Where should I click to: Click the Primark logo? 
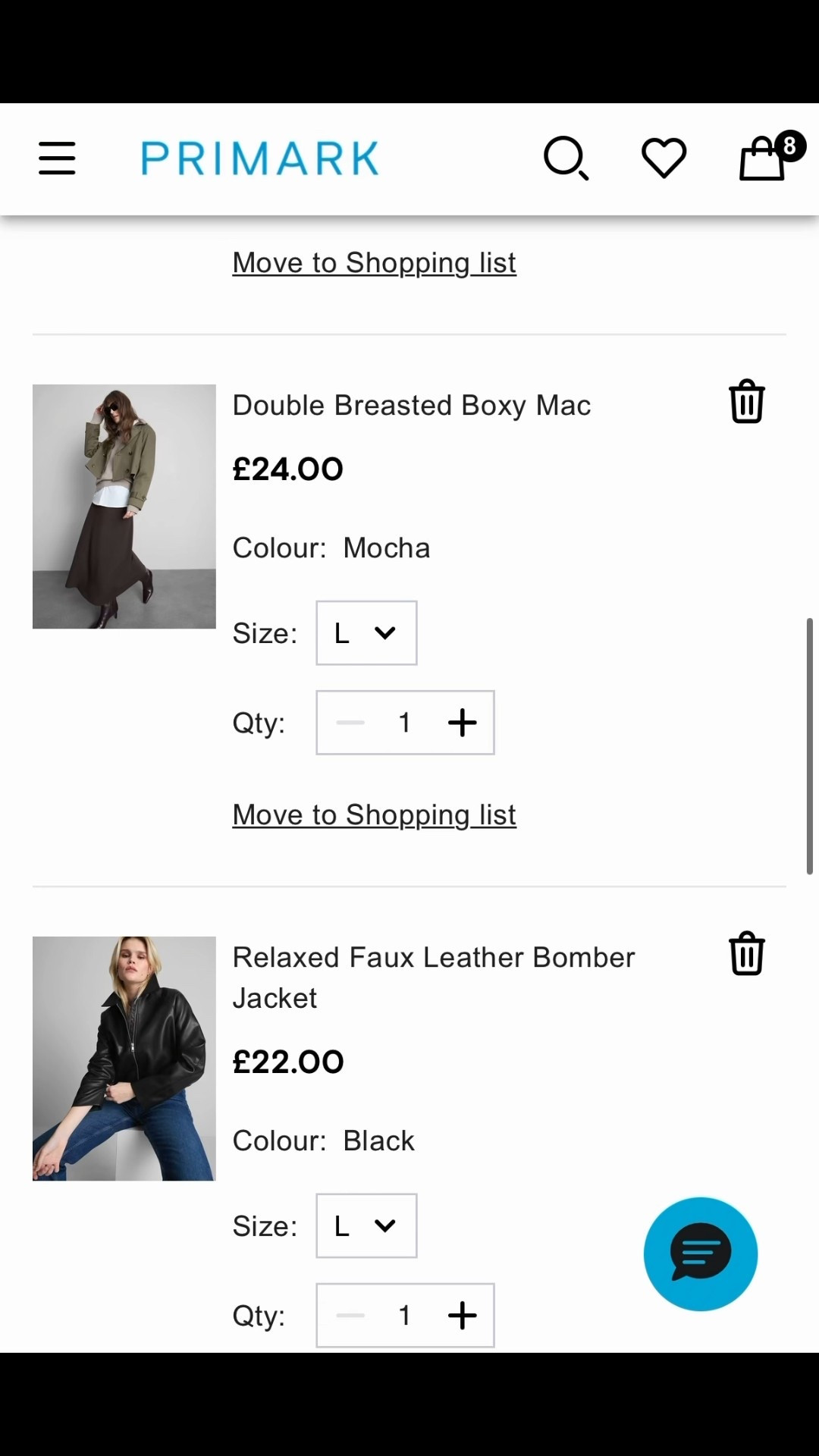click(x=259, y=157)
